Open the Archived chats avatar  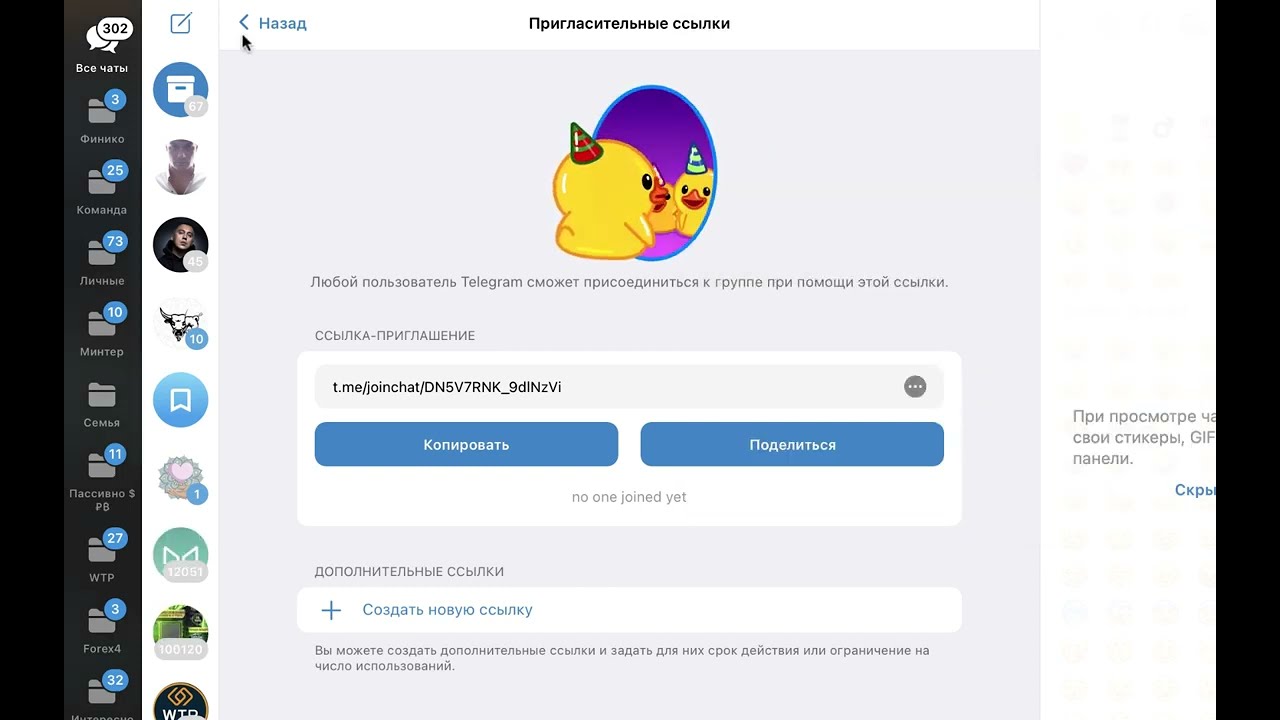click(x=180, y=89)
